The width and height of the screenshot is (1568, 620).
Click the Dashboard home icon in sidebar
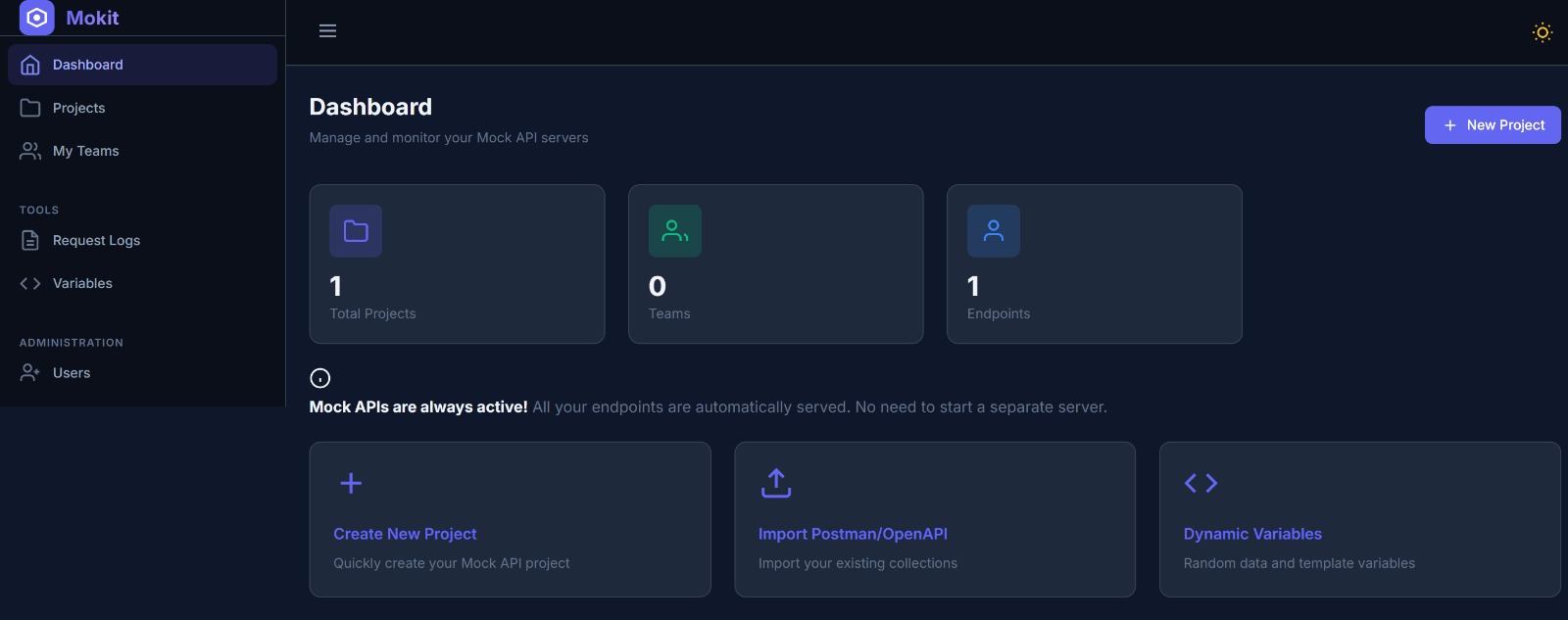[x=30, y=65]
